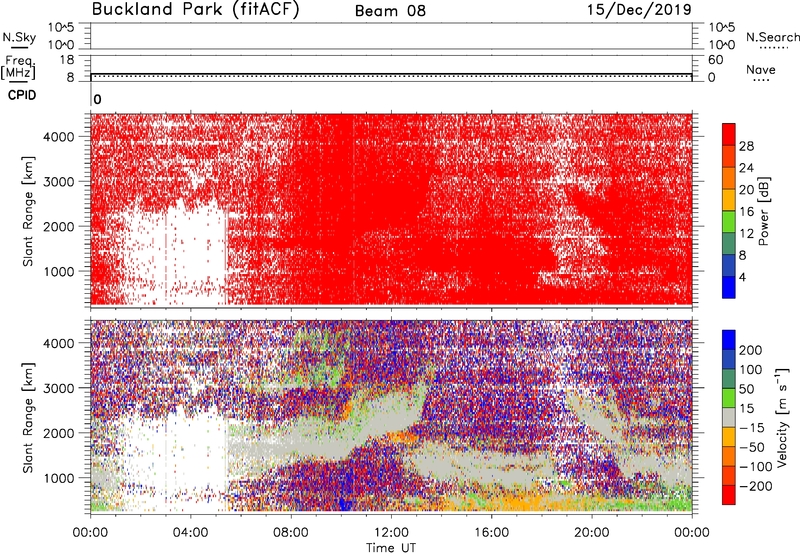Viewport: 800px width, 554px height.
Task: Click the '00:00' leftmost time tick
Action: (x=90, y=533)
